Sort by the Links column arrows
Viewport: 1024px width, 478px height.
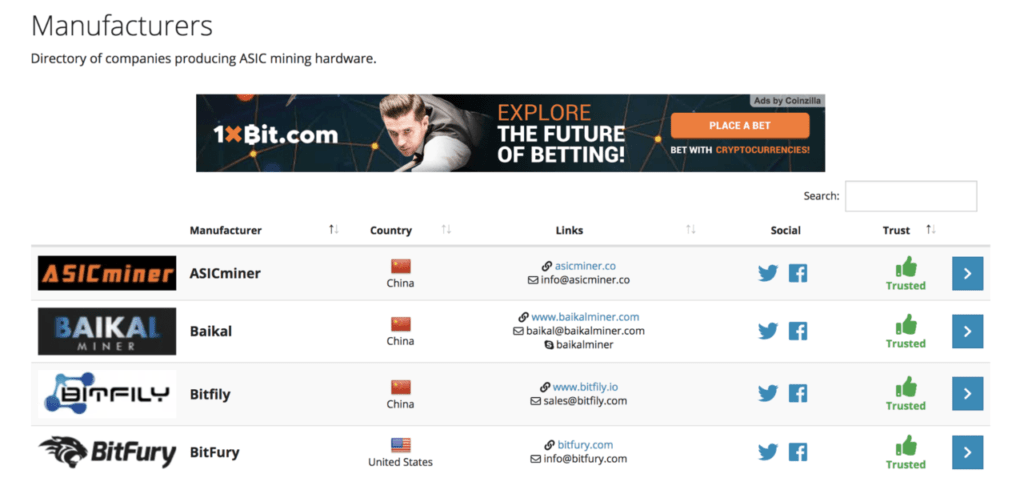pos(690,230)
